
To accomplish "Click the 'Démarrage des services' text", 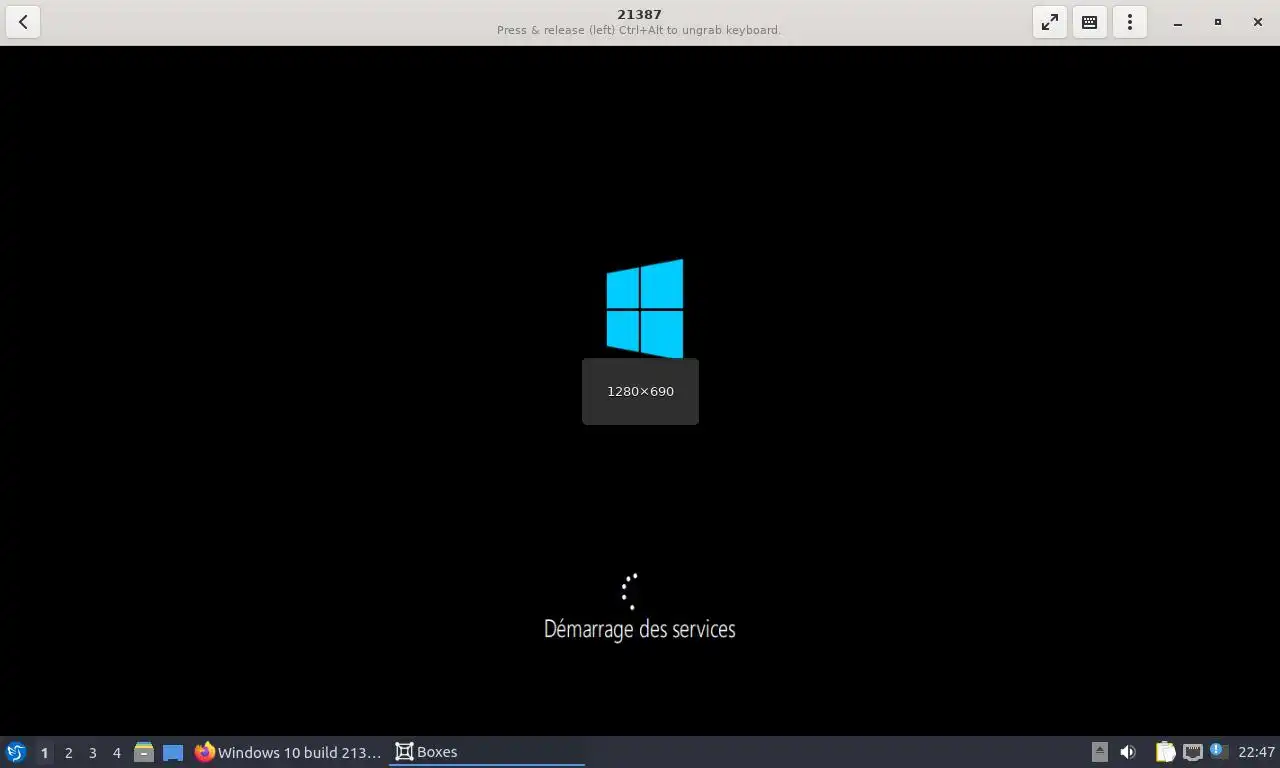I will click(640, 629).
